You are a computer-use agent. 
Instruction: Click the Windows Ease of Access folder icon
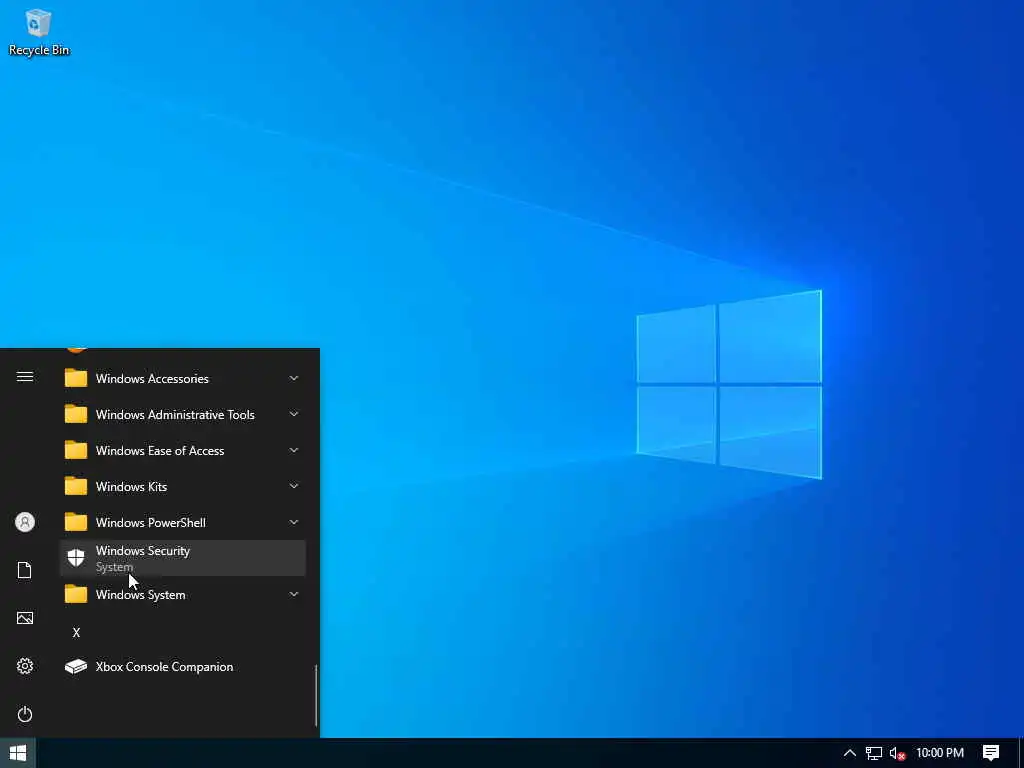point(76,450)
